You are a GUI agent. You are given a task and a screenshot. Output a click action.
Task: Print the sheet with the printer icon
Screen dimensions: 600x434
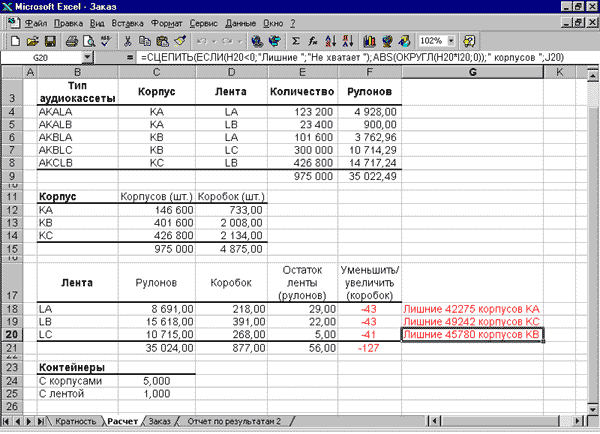(x=72, y=41)
